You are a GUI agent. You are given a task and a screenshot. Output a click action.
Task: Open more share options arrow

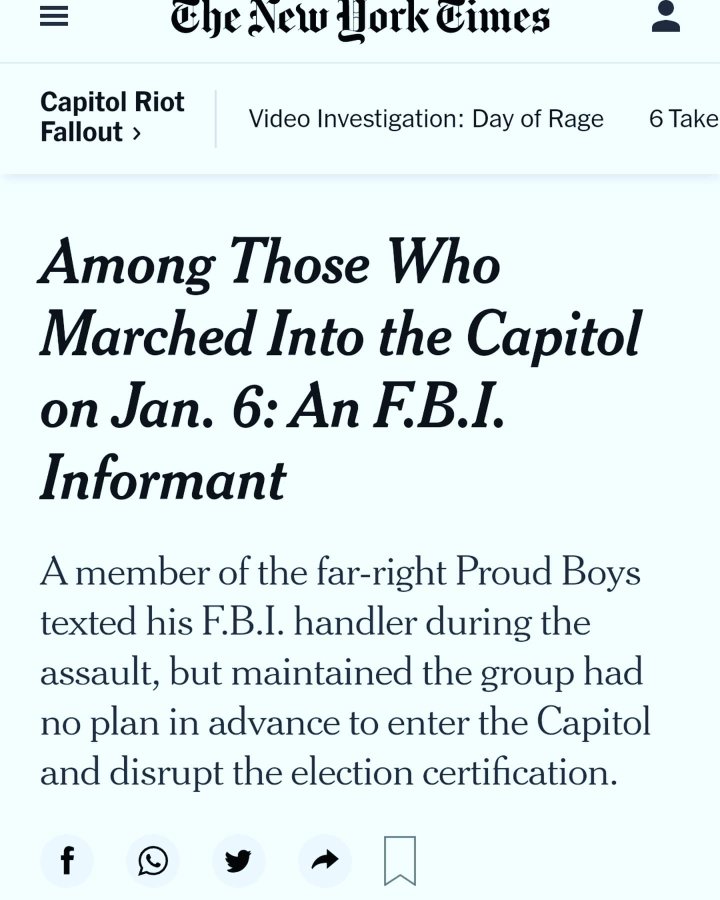tap(325, 861)
